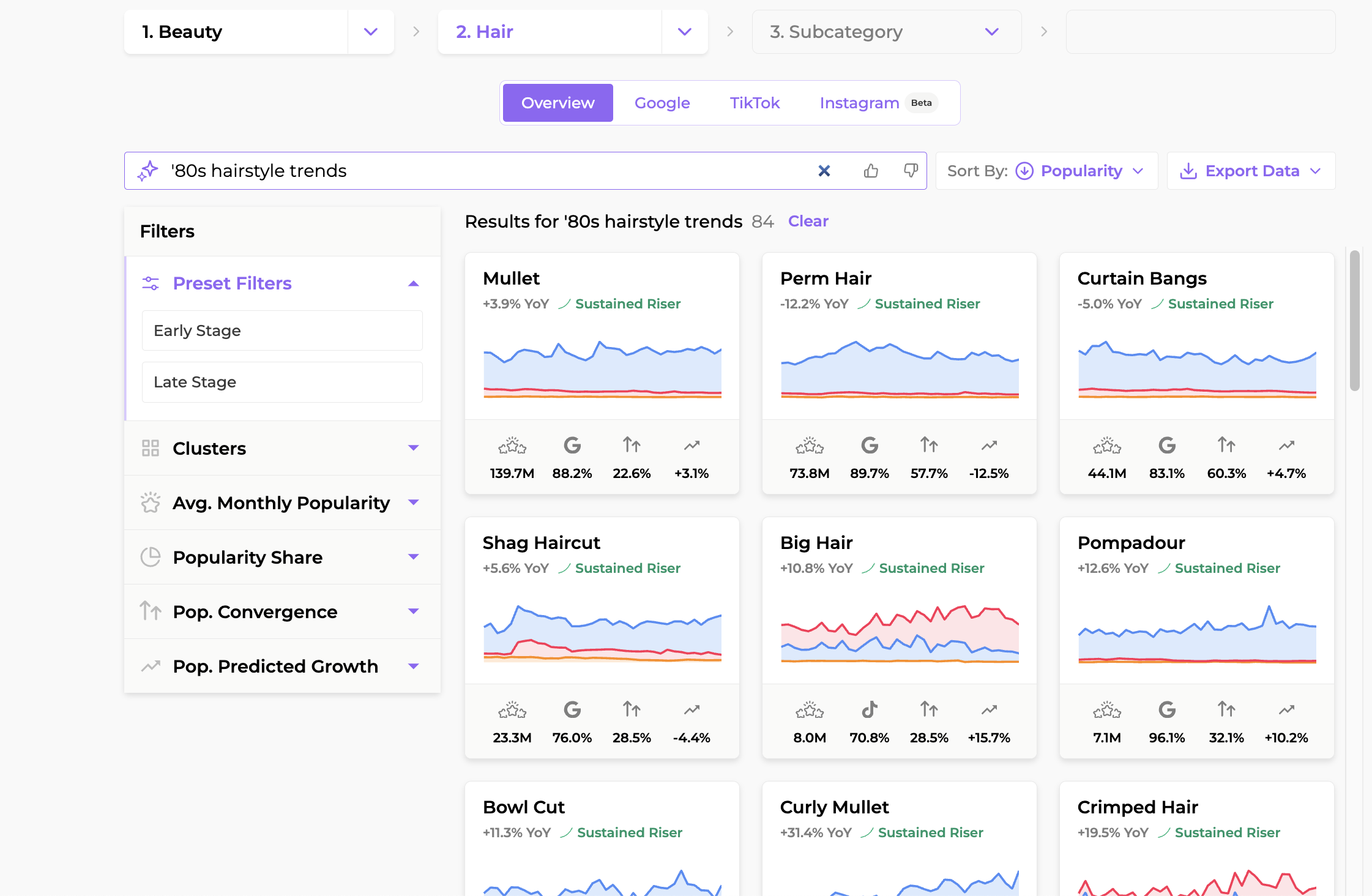Screen dimensions: 1372x896
Task: Click the thumbs up feedback icon
Action: tap(871, 171)
